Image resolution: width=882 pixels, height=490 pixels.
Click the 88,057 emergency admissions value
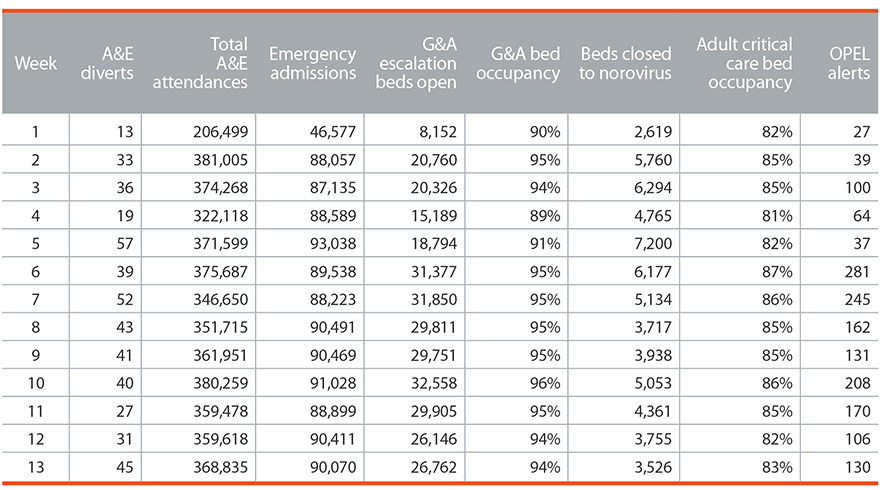click(x=332, y=160)
